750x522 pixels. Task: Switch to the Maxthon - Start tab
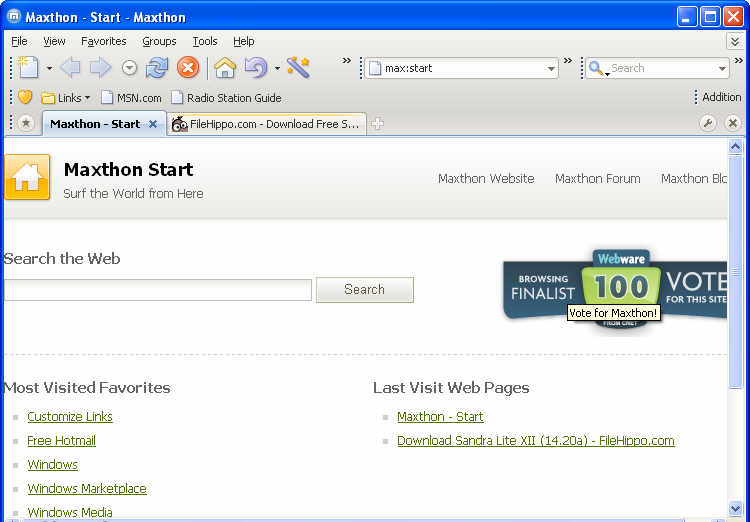(95, 124)
